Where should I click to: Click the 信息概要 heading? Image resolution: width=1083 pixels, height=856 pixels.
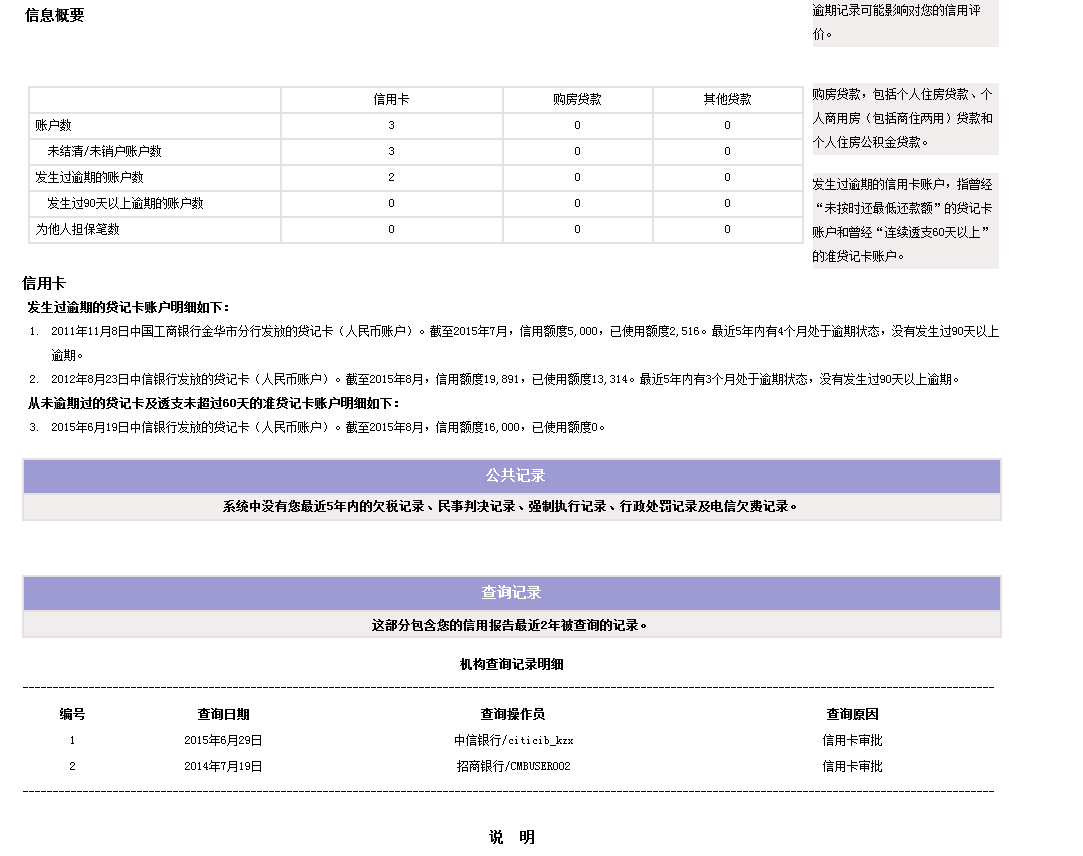(55, 15)
